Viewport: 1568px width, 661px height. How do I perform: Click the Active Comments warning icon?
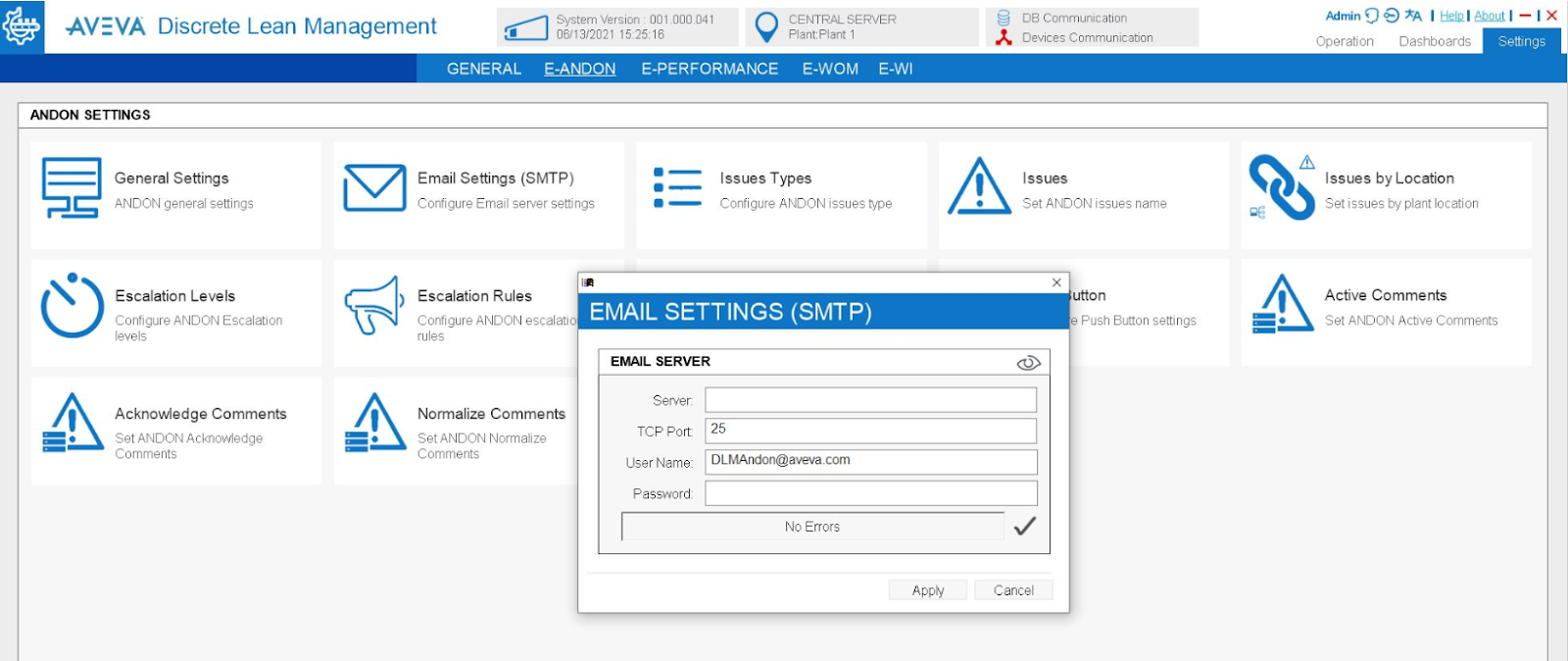tap(1281, 305)
